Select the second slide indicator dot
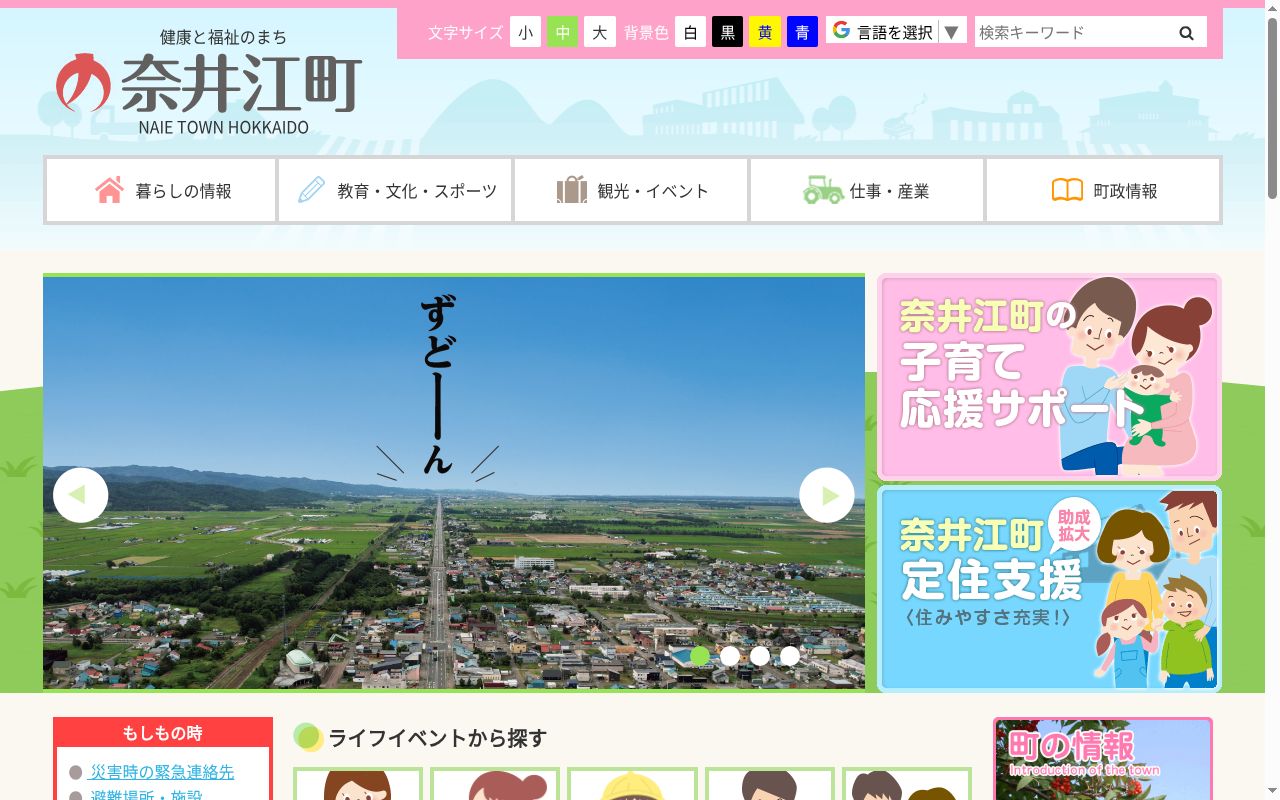 [730, 656]
